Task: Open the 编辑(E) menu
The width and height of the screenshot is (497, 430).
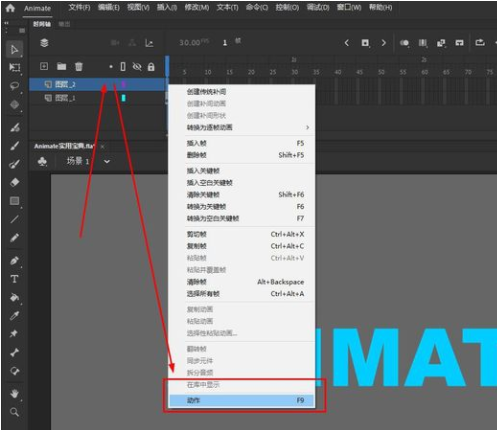Action: coord(109,7)
